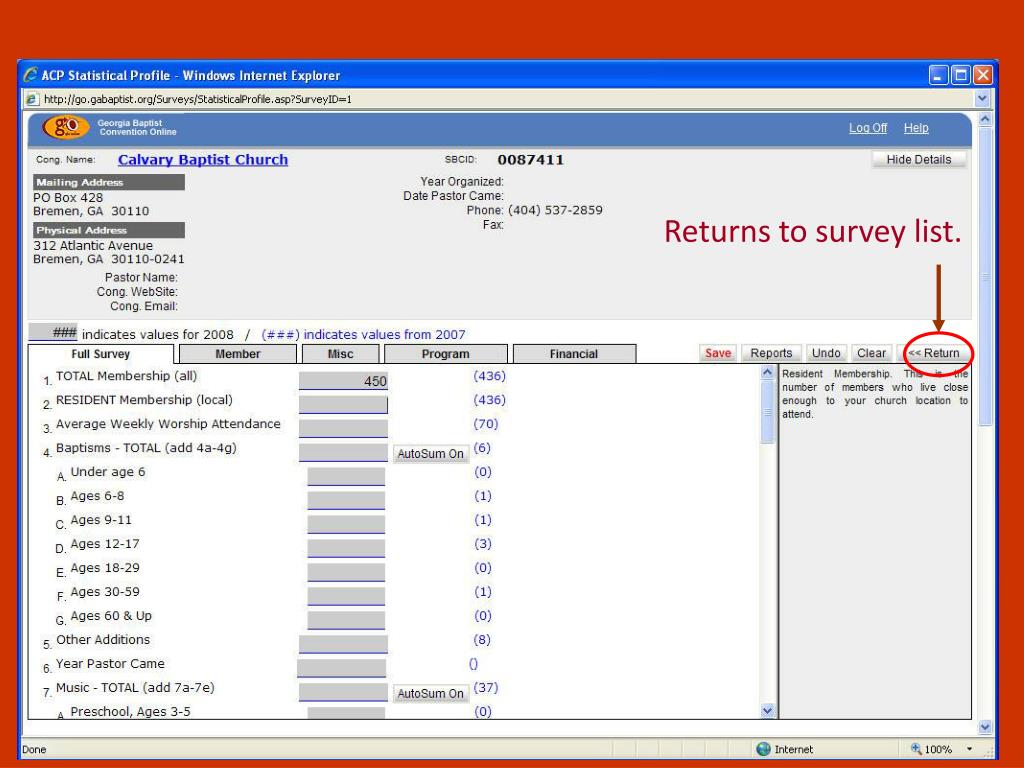Toggle AutoSum On for Baptisms total
This screenshot has height=768, width=1024.
point(431,454)
